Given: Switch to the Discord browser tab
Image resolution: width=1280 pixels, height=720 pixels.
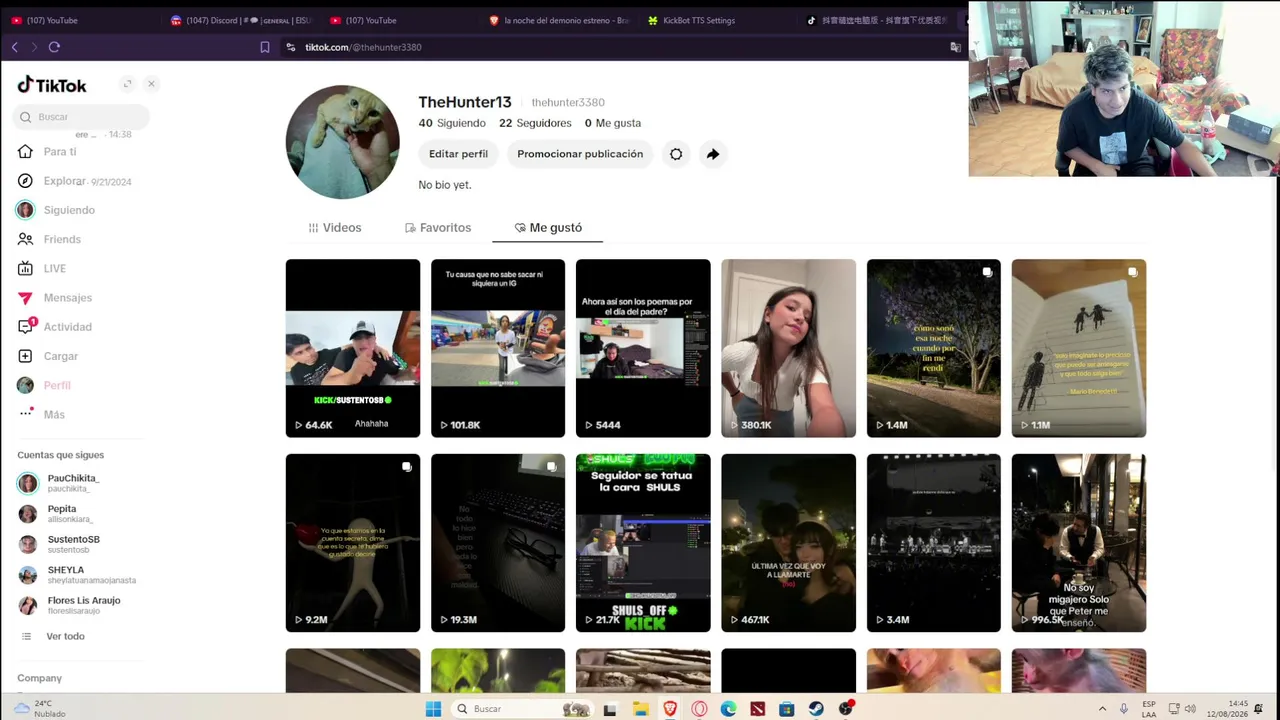Looking at the screenshot, I should click(x=241, y=20).
